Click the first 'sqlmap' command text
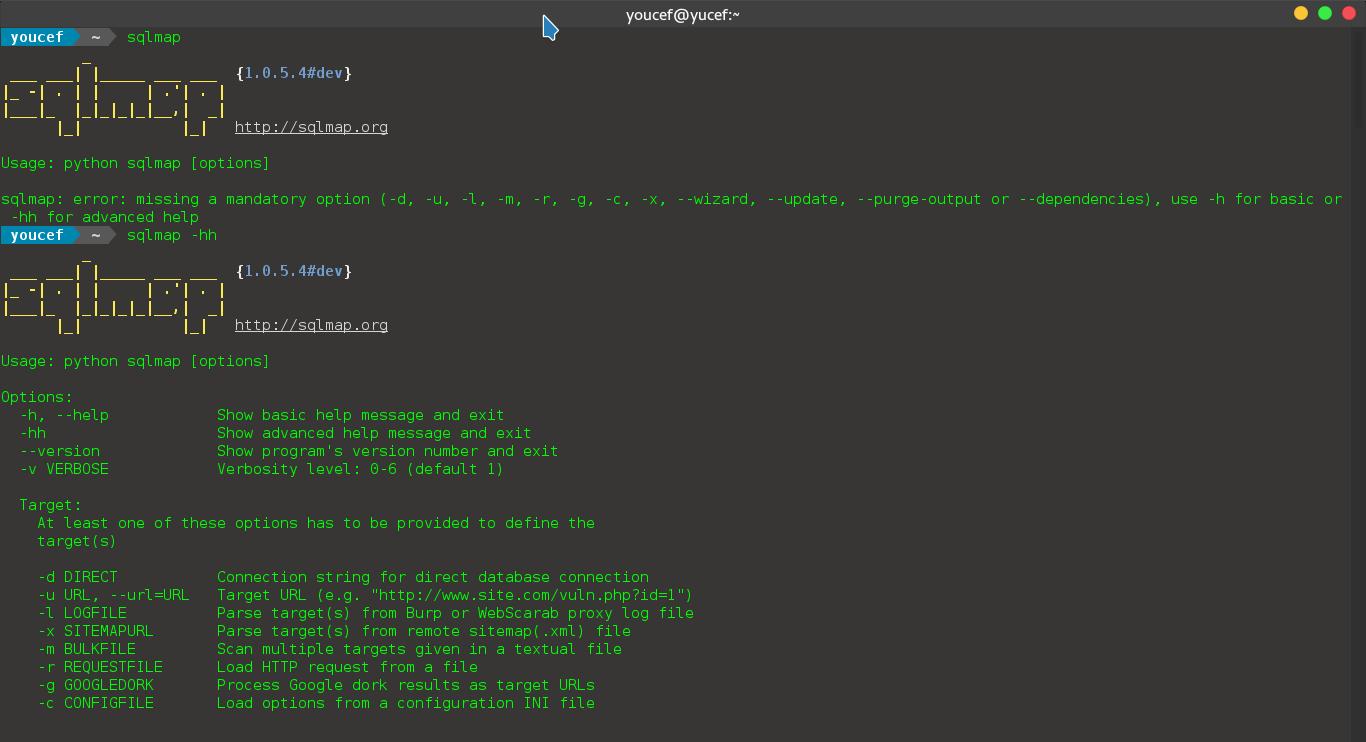 coord(154,37)
